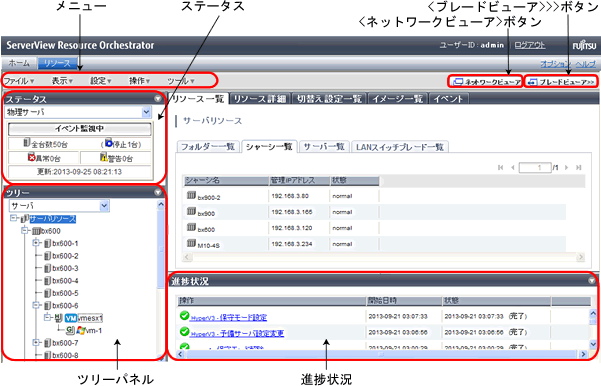
Task: Switch to 切替え設定一覧 tab
Action: tap(329, 99)
